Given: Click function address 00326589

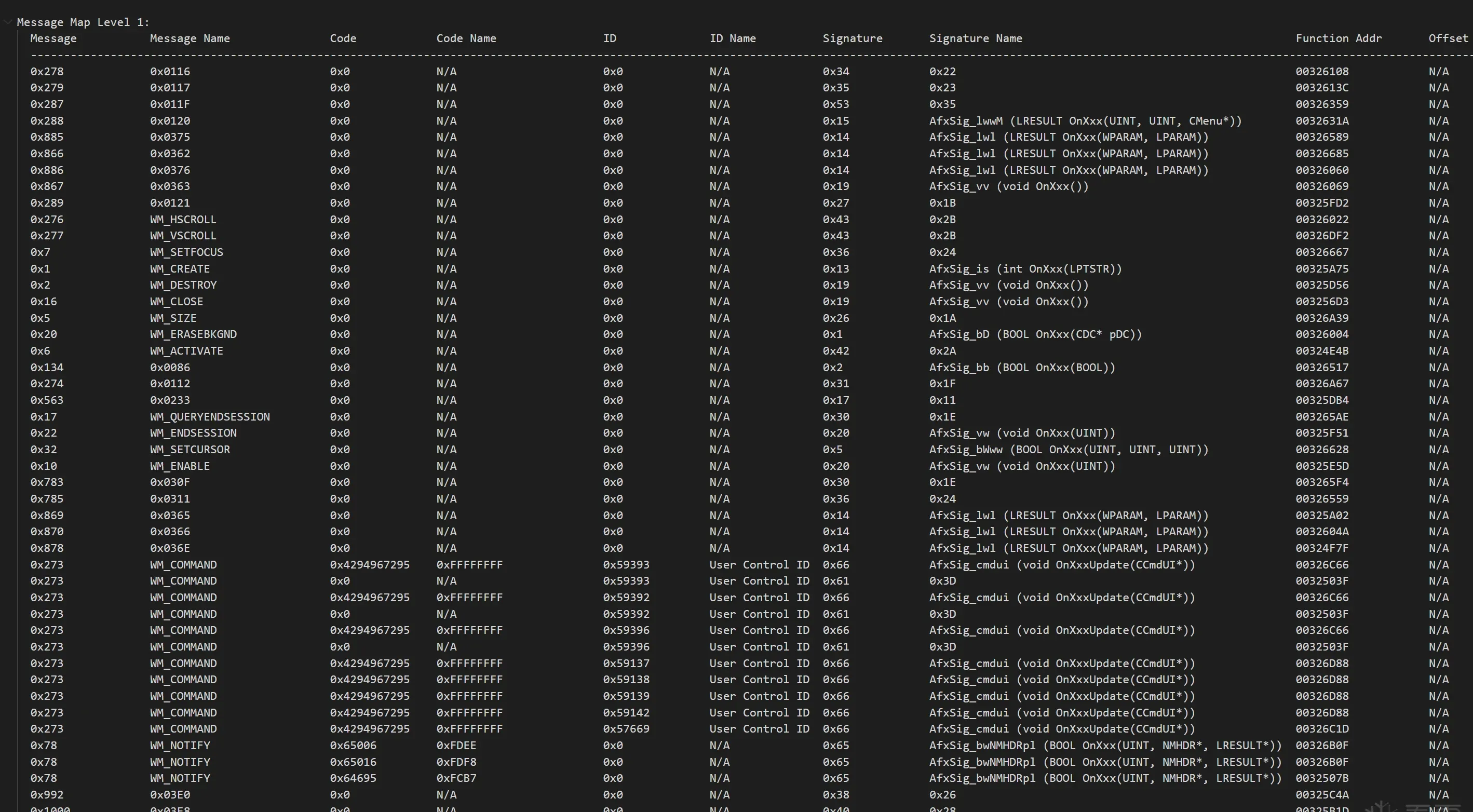Looking at the screenshot, I should 1322,137.
